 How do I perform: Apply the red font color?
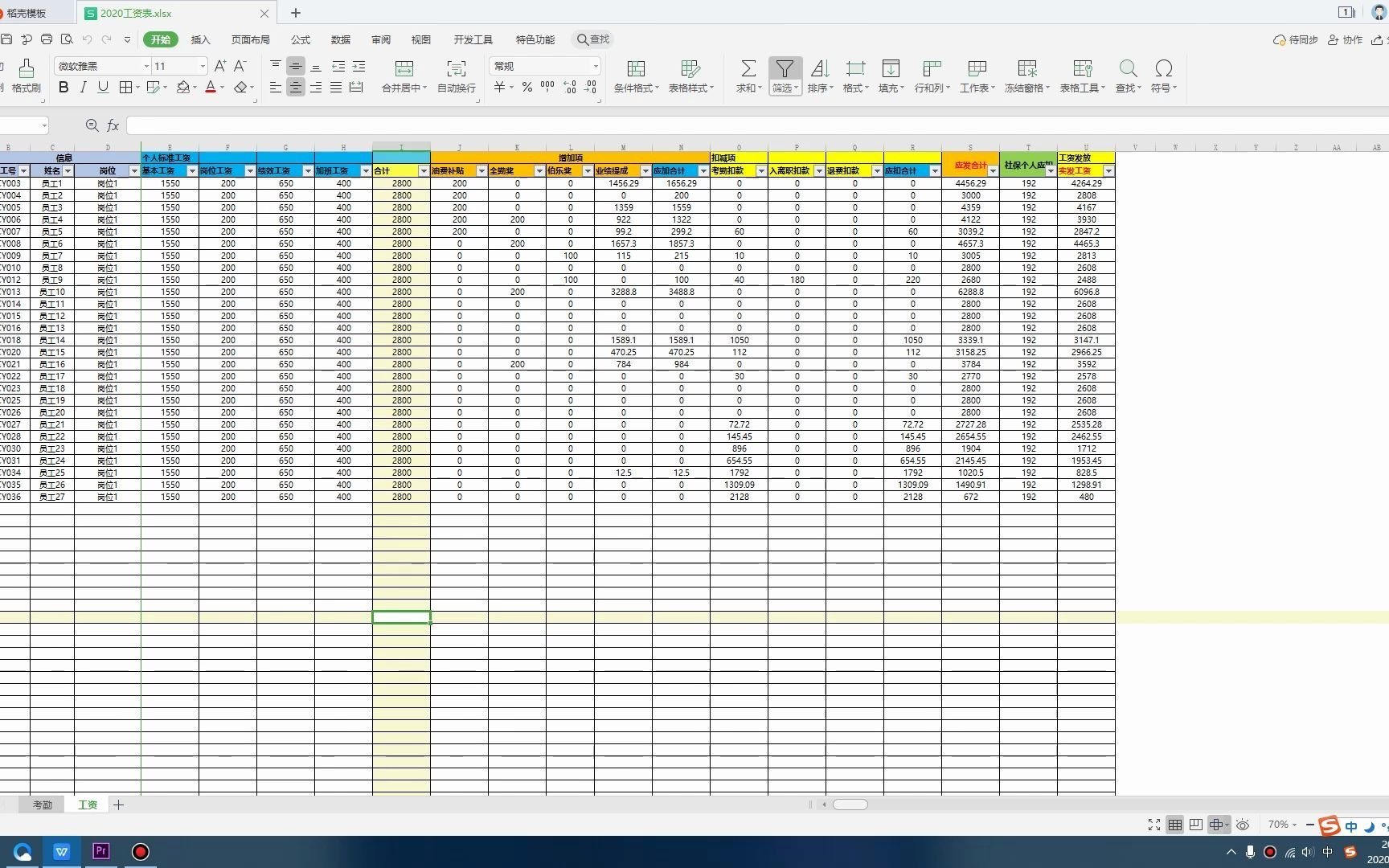point(211,88)
